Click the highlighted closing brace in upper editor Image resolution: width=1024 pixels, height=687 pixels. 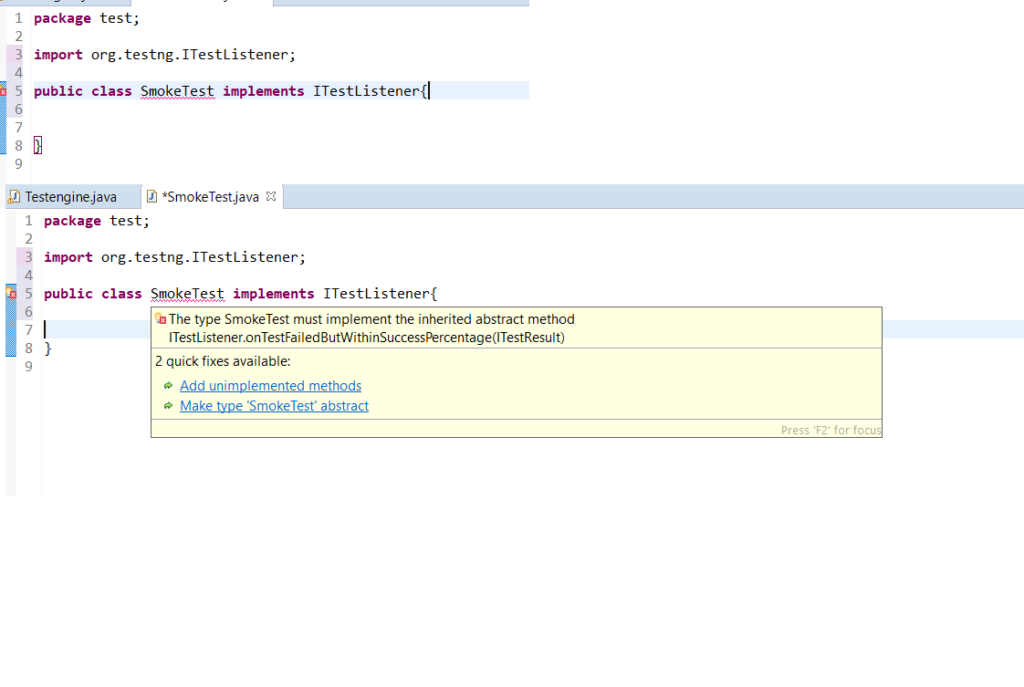pos(38,146)
